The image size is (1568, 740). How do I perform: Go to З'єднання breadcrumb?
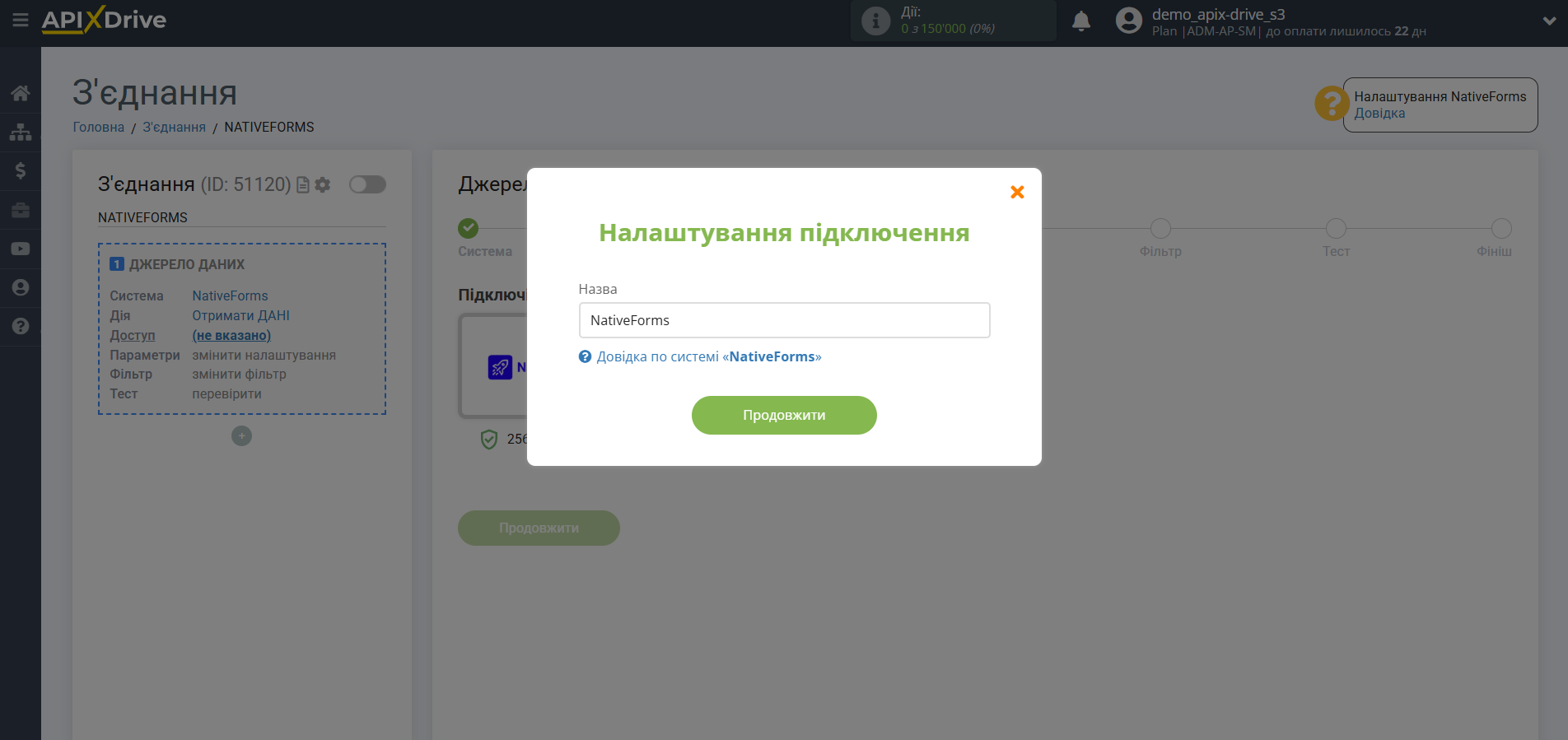[x=175, y=127]
